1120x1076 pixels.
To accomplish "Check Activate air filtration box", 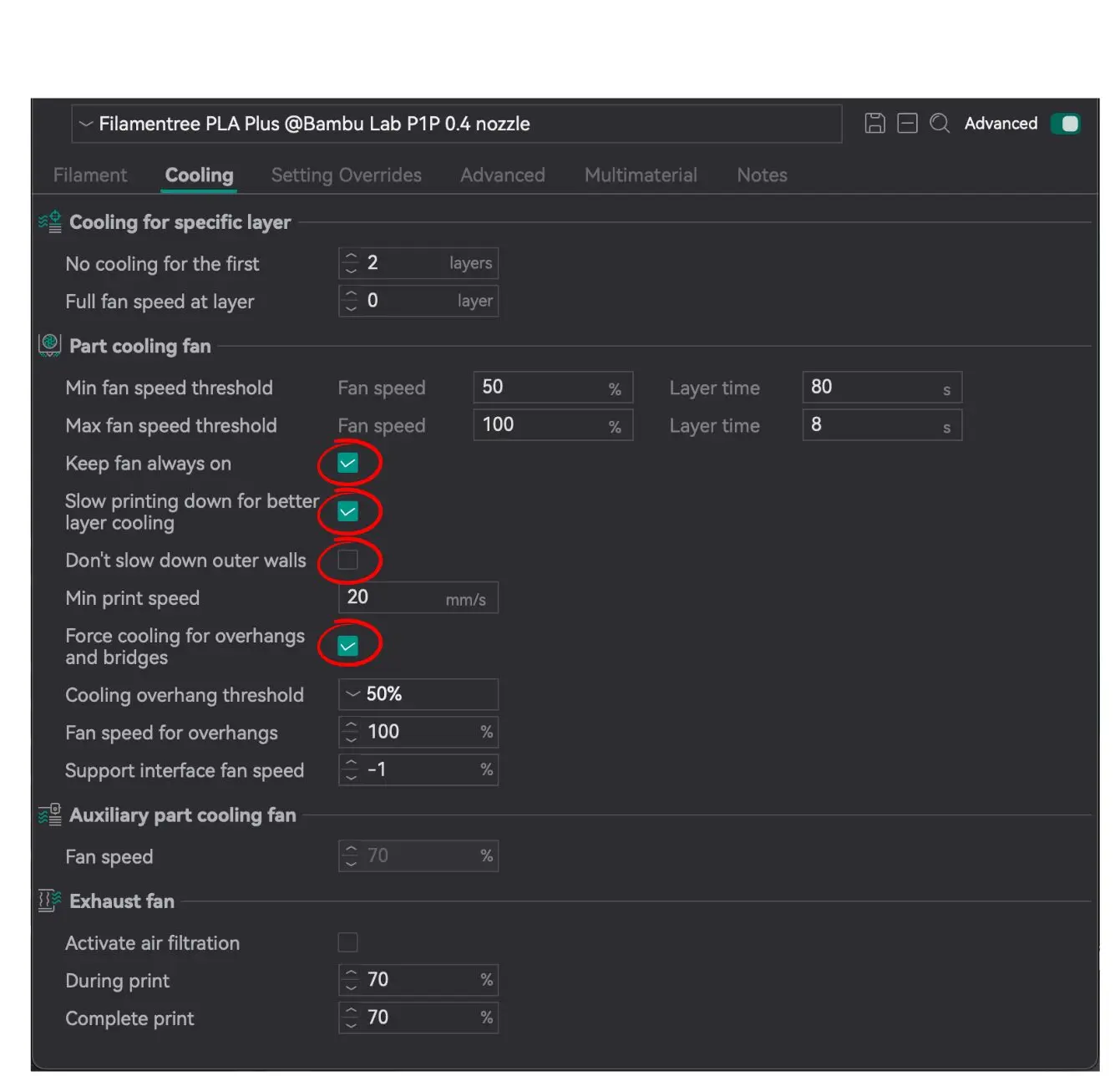I will click(x=347, y=942).
